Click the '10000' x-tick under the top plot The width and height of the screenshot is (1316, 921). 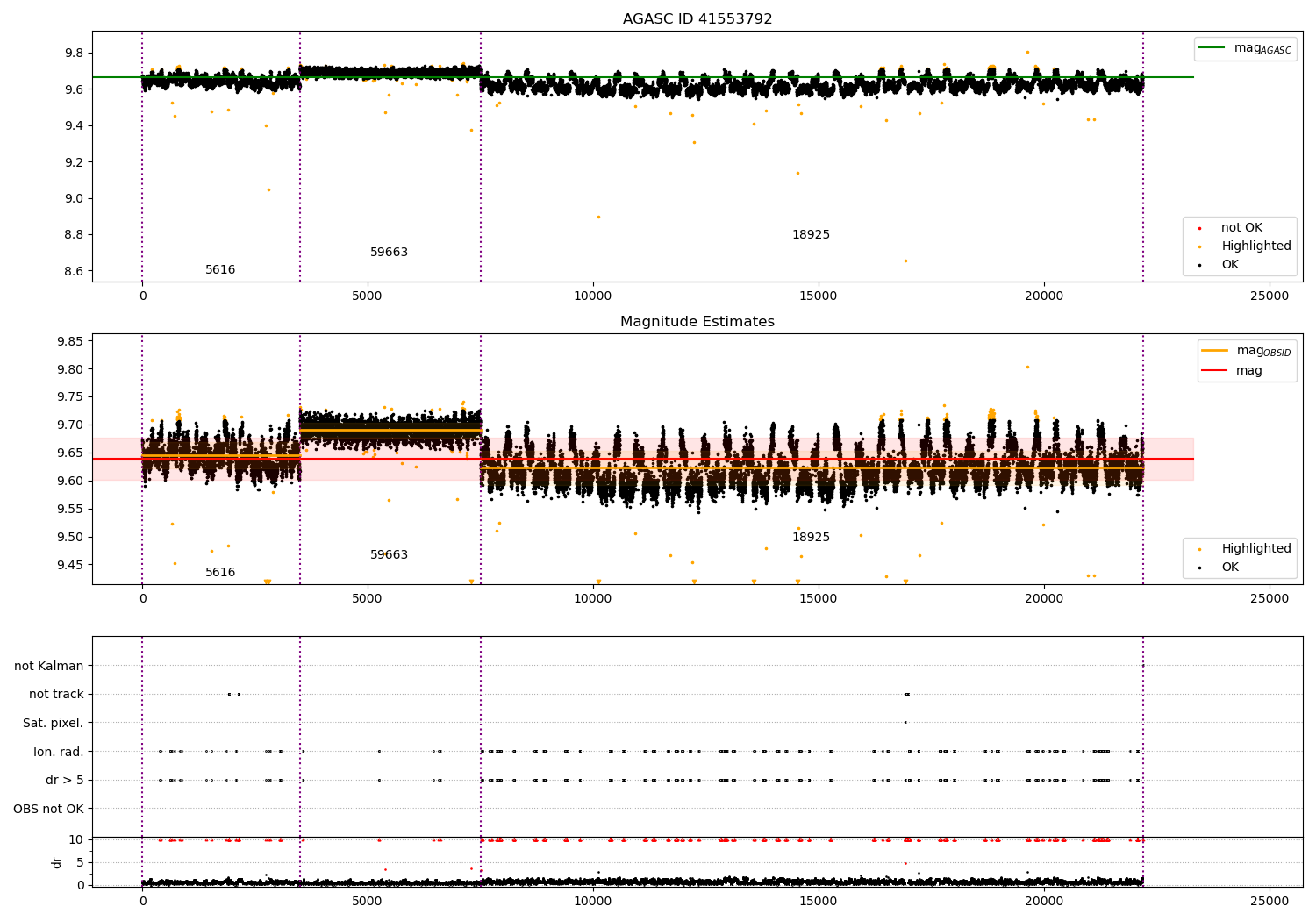(x=593, y=296)
